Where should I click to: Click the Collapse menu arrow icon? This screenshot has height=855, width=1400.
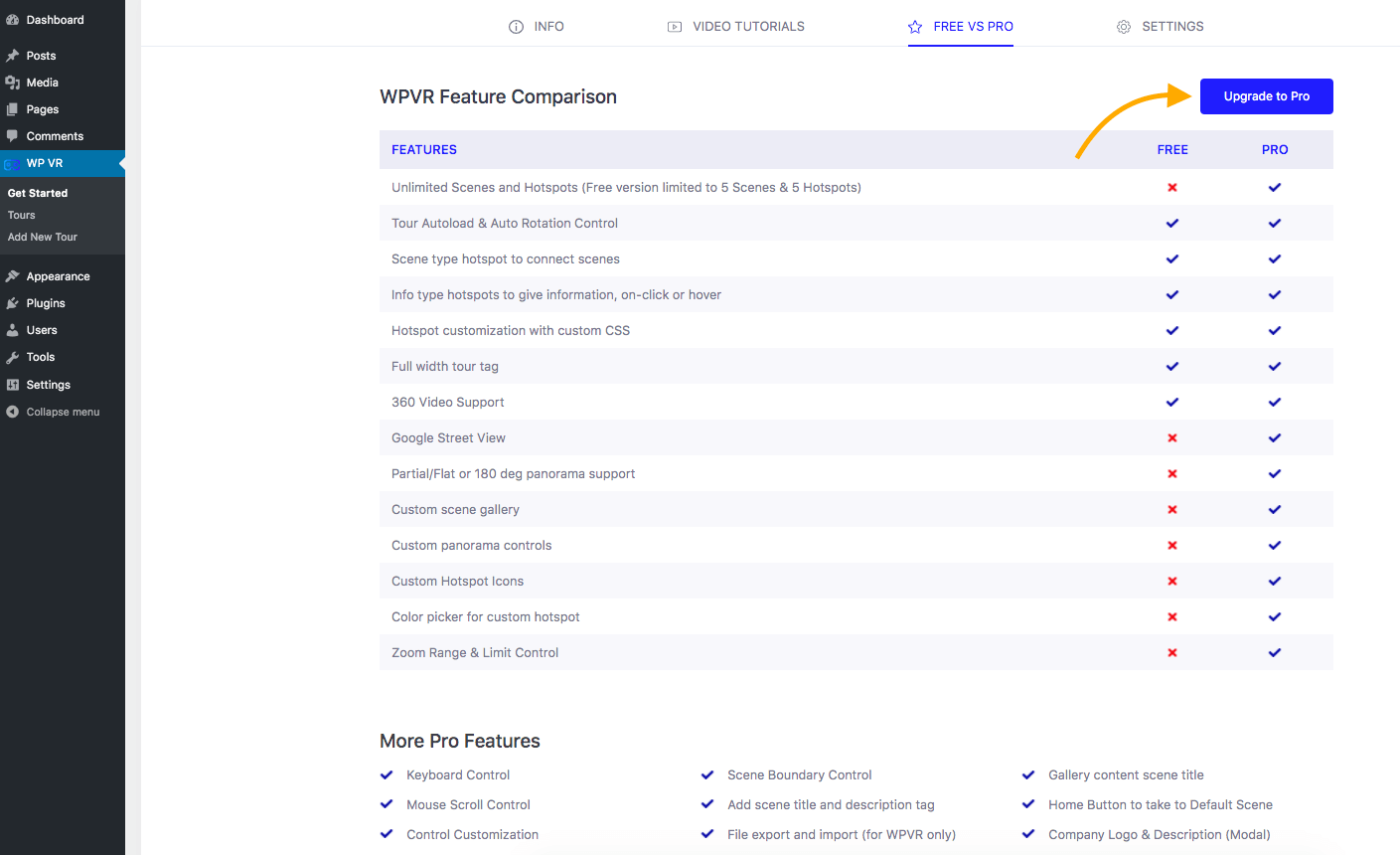[13, 412]
